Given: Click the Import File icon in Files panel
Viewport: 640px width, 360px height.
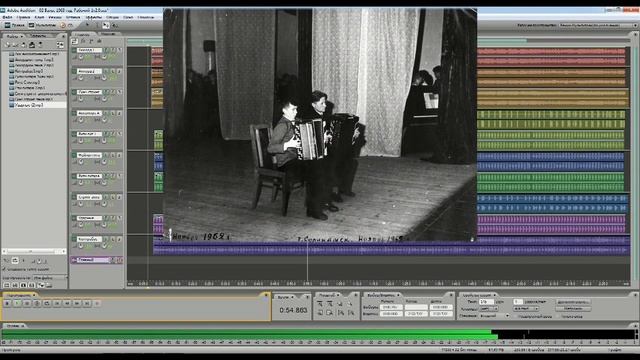Looking at the screenshot, I should coord(7,45).
